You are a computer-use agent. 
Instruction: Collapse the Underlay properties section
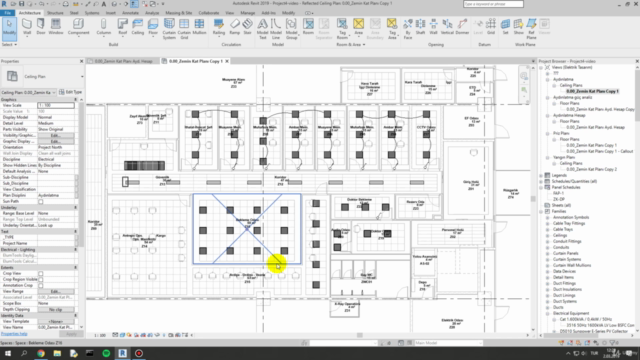[x=75, y=208]
